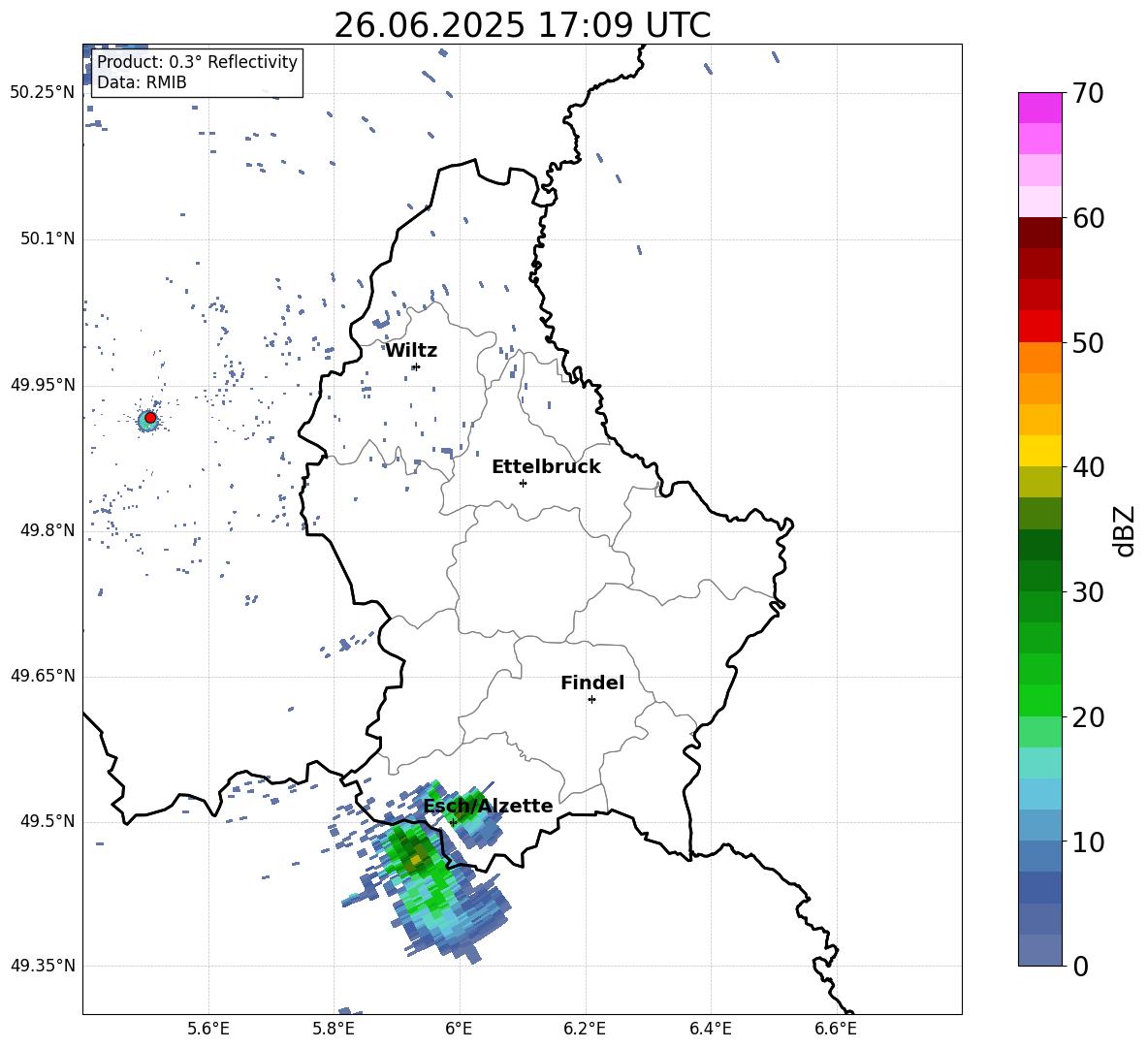
Task: Click the Ettelbruck station cross marker
Action: pos(523,483)
